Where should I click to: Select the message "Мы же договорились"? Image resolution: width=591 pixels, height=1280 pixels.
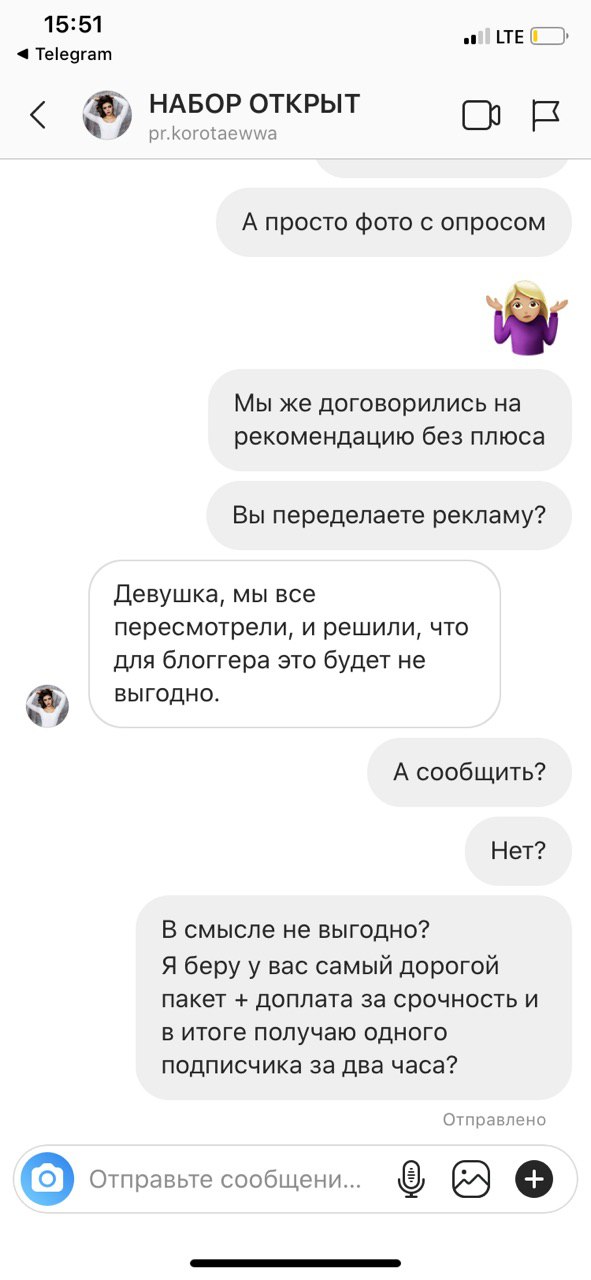[390, 420]
